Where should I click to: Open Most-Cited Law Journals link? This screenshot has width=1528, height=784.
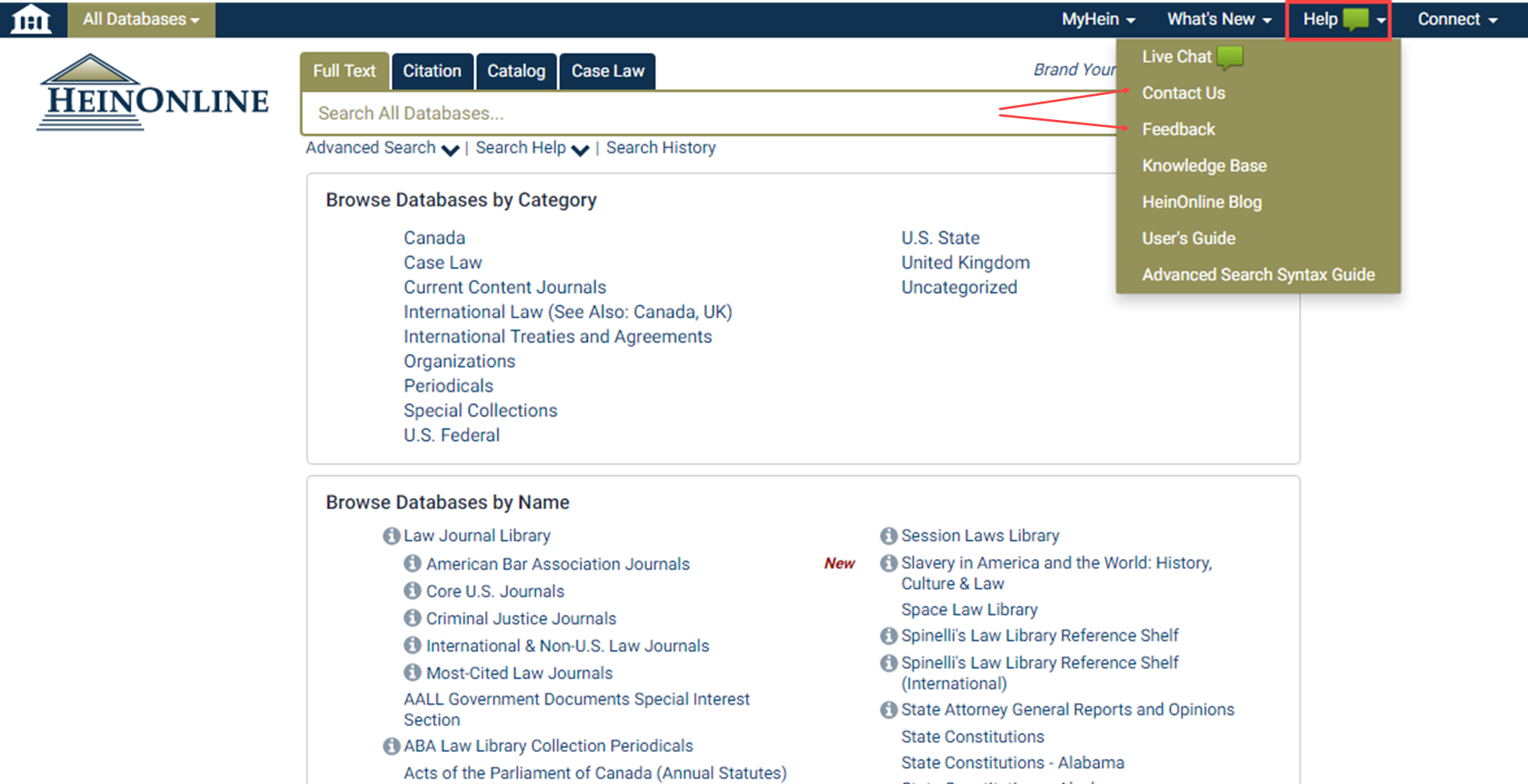point(519,673)
